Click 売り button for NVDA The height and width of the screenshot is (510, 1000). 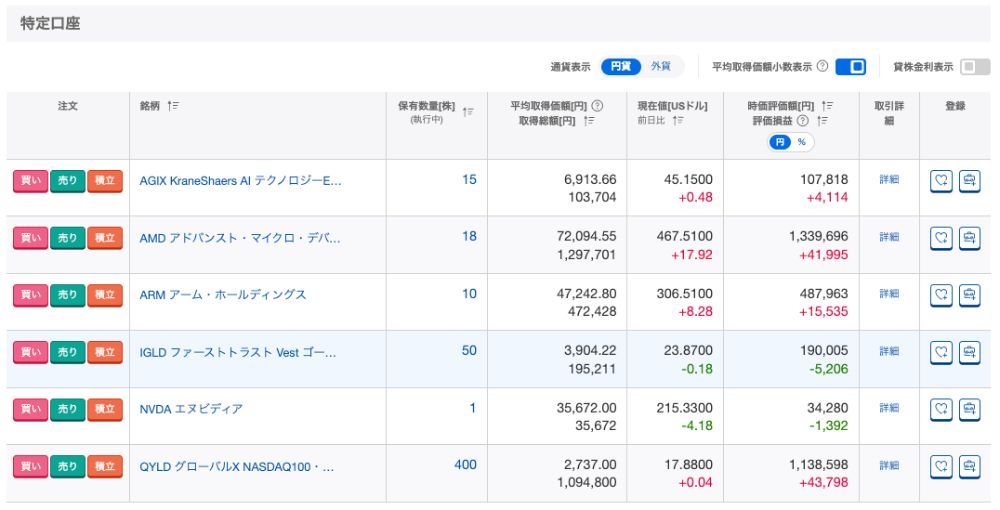(68, 409)
